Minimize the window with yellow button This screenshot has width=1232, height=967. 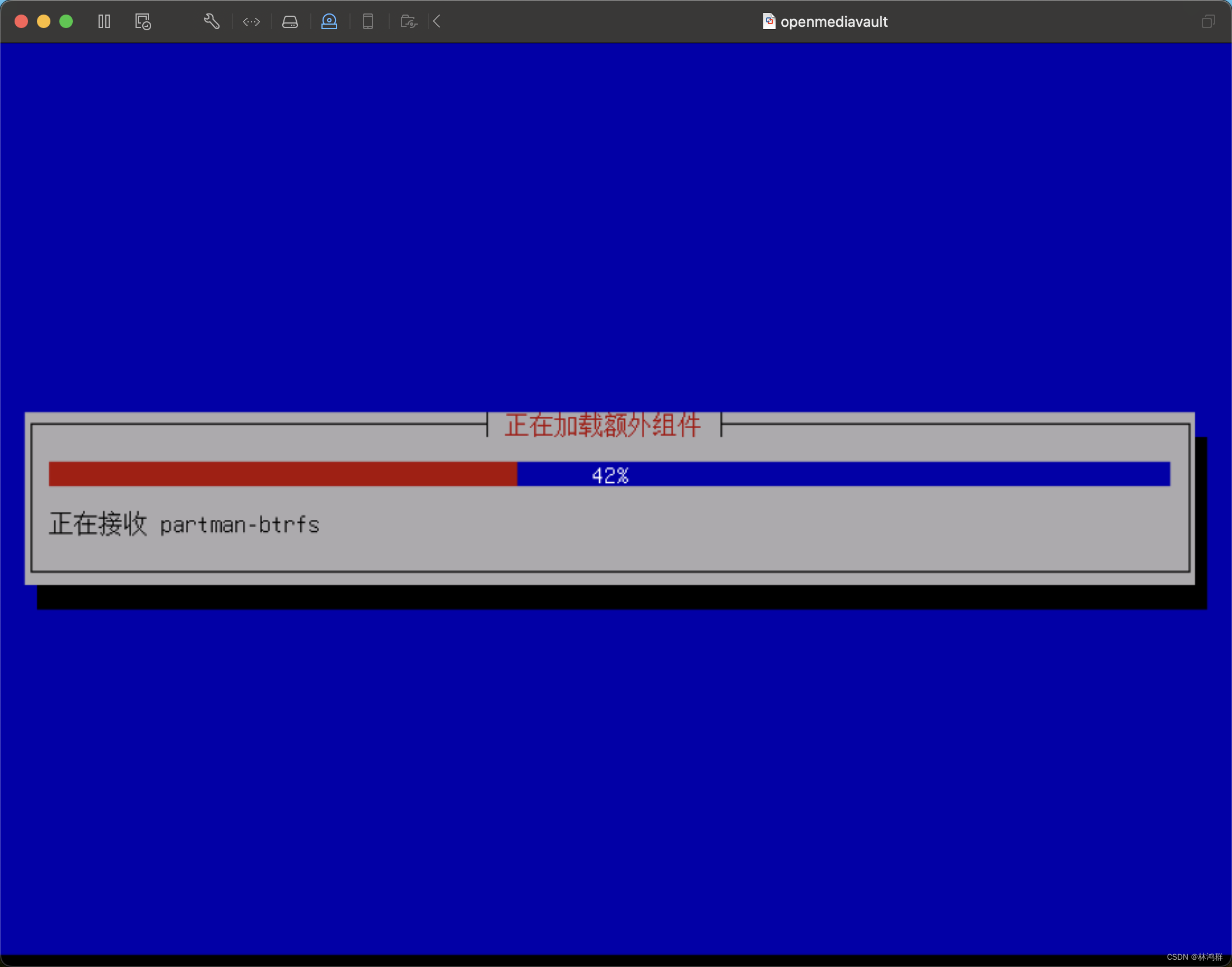44,21
